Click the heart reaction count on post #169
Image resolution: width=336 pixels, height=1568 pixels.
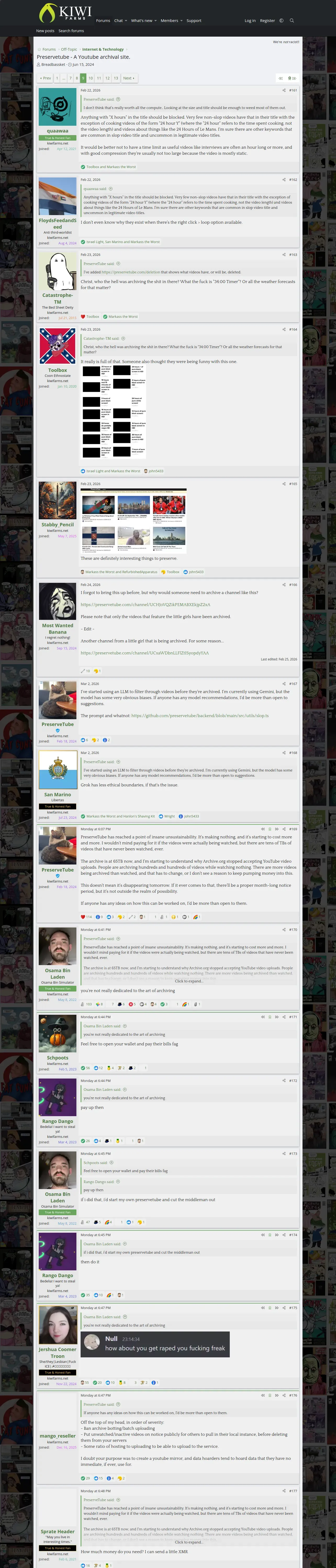coord(86,917)
